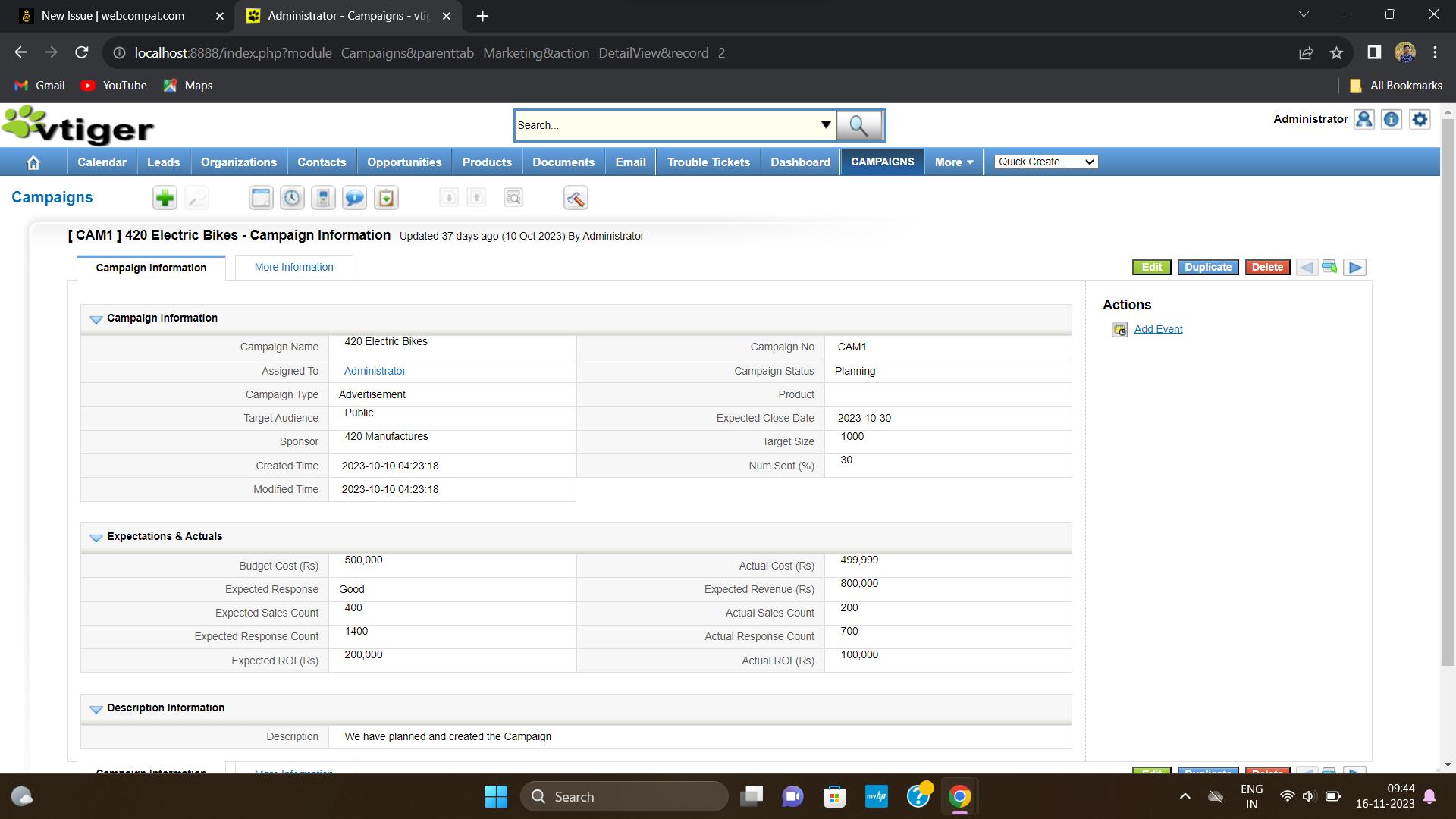
Task: Go to next record with blue arrow icon
Action: coord(1355,267)
